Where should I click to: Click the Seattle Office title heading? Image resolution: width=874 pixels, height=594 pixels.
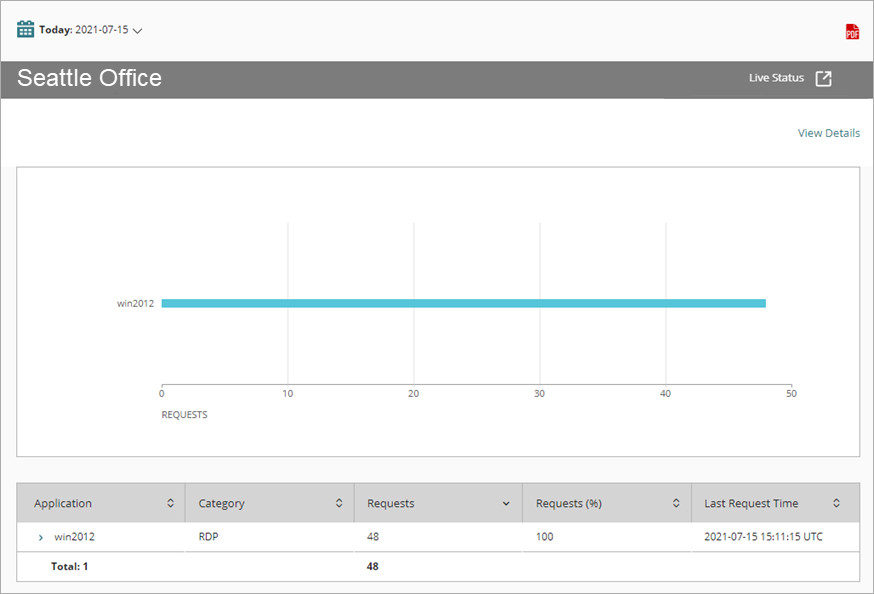click(89, 79)
